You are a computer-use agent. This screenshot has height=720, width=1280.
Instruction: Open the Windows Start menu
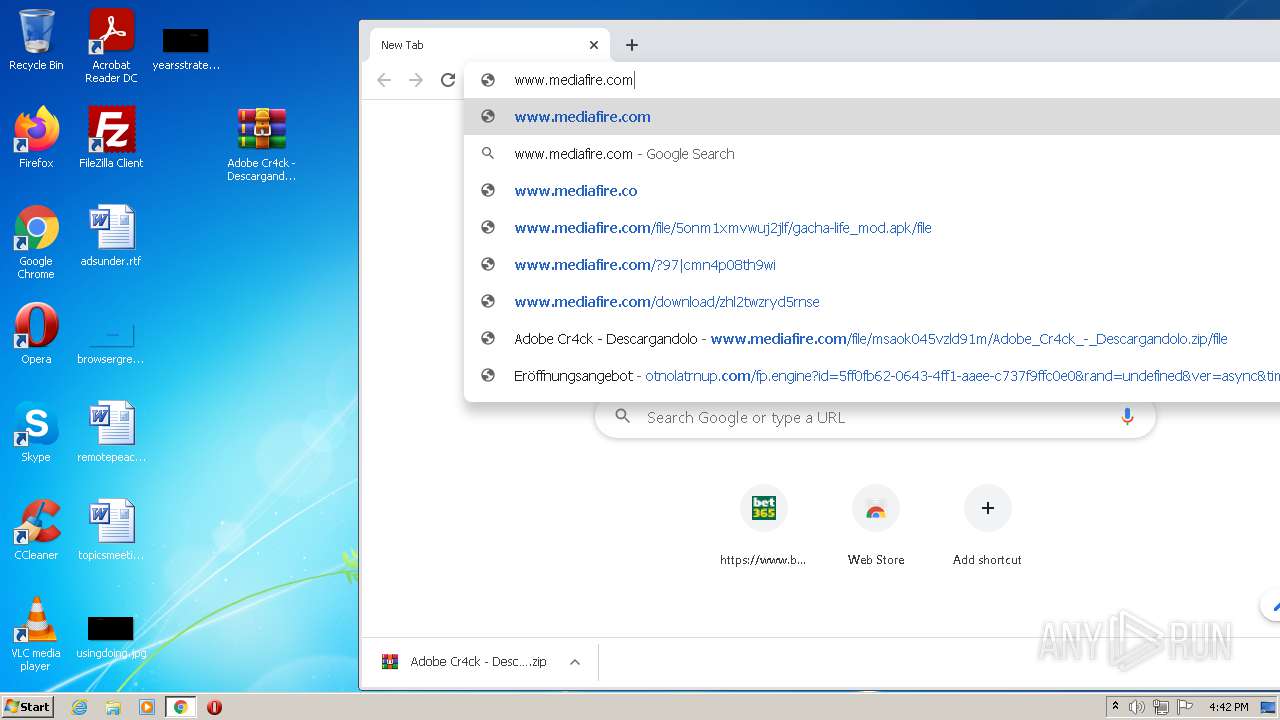click(x=28, y=707)
